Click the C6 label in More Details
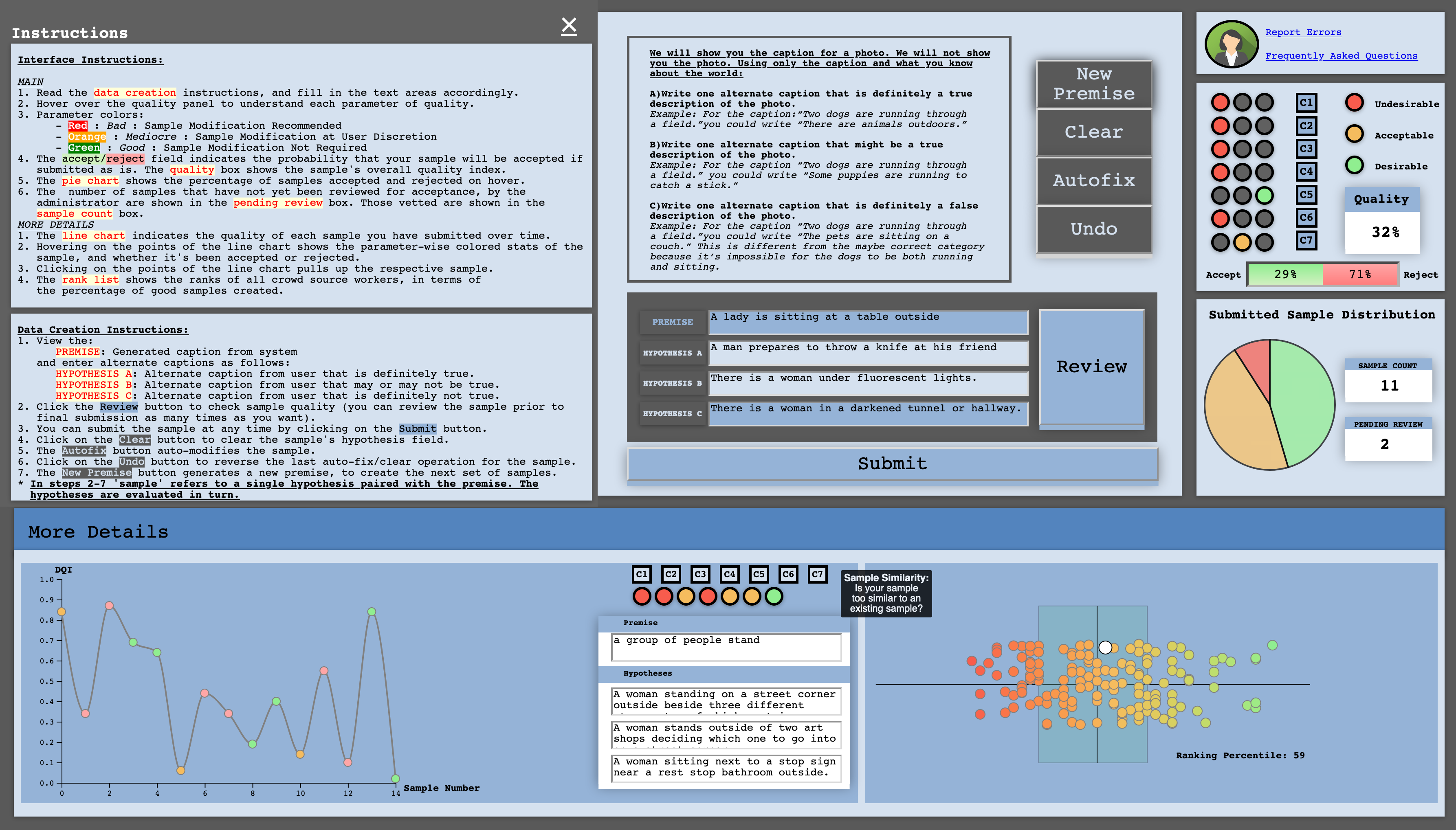The image size is (1456, 830). (x=788, y=574)
